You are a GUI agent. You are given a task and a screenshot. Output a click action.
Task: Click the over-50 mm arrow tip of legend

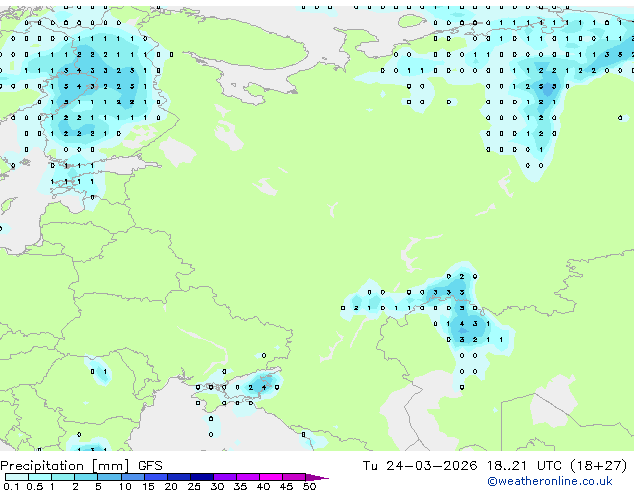(317, 477)
